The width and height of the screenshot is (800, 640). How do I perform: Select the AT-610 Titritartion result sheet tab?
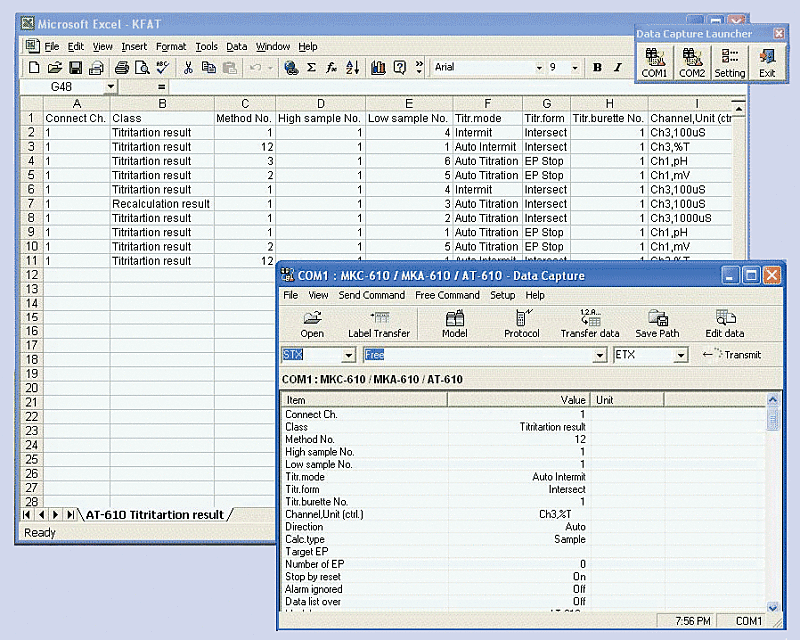coord(154,514)
